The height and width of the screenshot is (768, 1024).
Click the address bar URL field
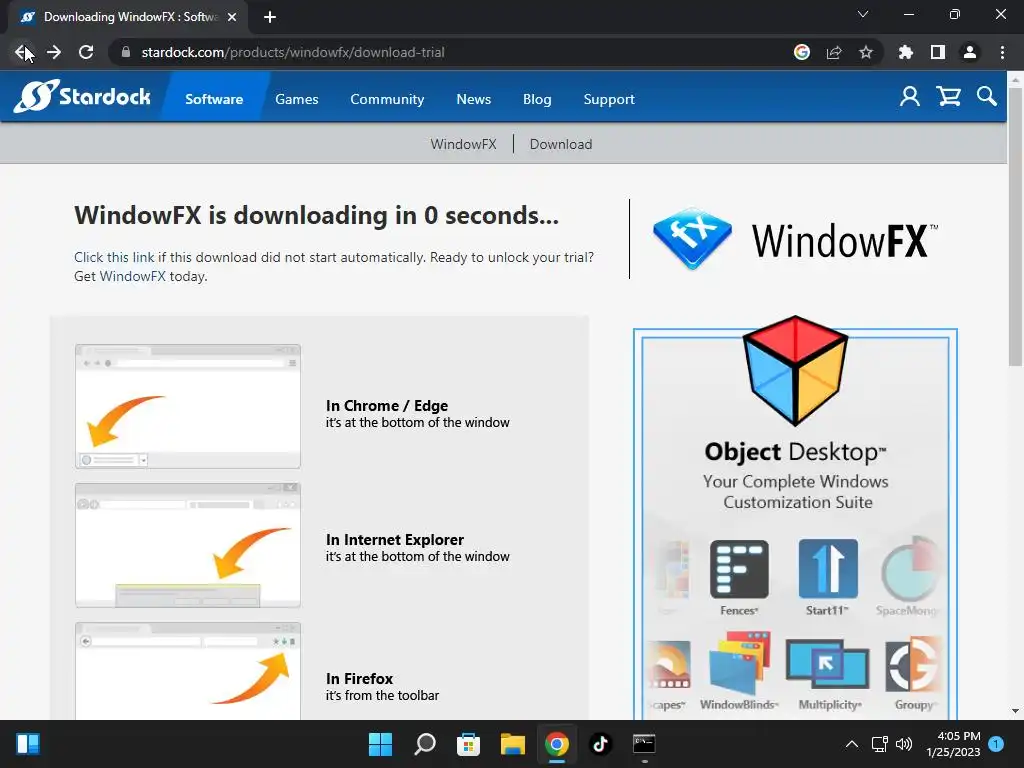tap(451, 52)
